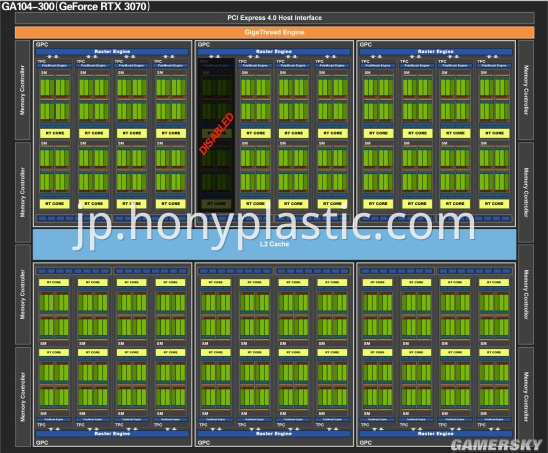548x453 pixels.
Task: Click the GPC label of bottom-right cluster
Action: 366,443
